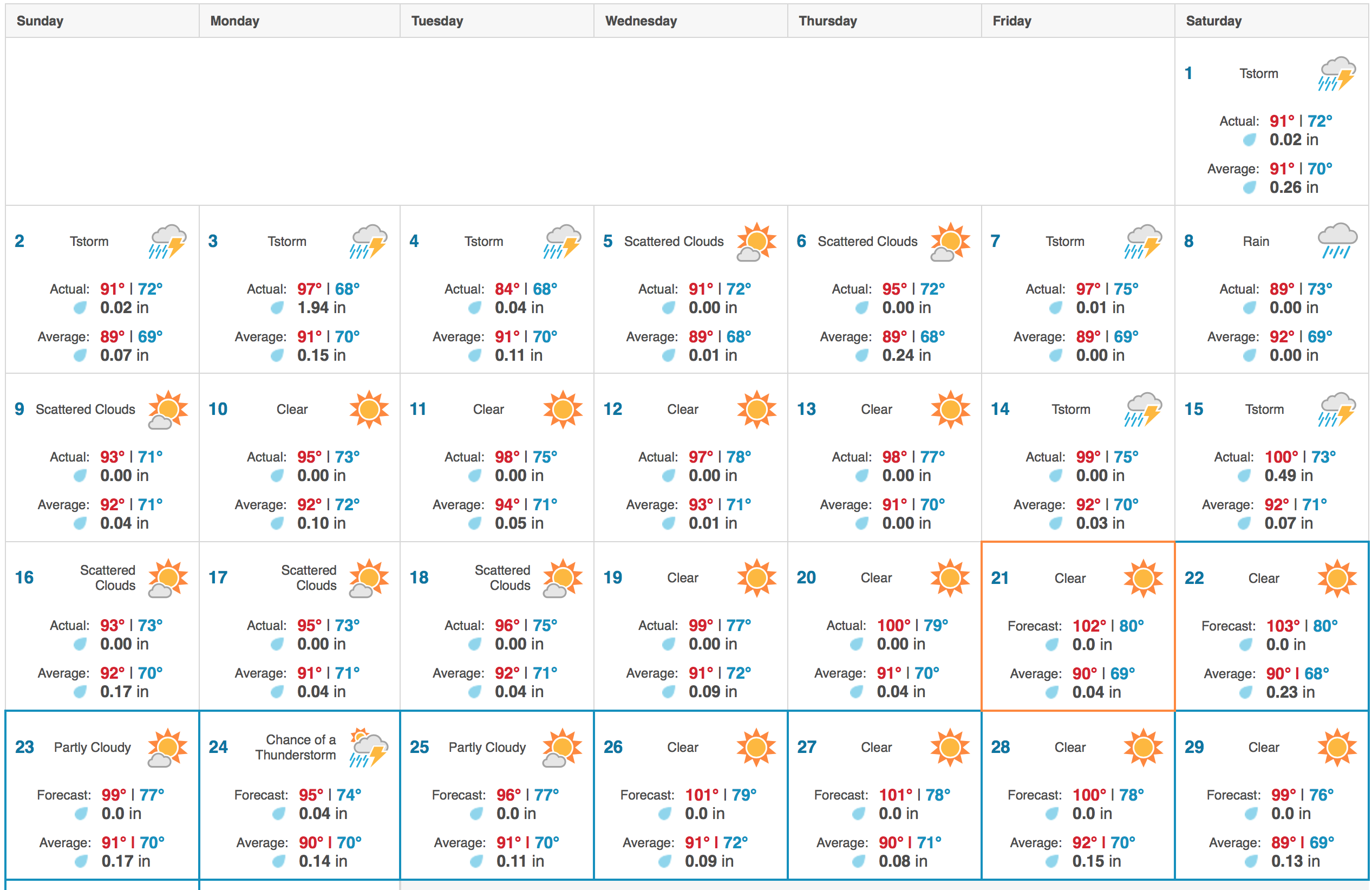Select the Saturday column header
Screen dimensions: 1372x890
tap(1213, 21)
